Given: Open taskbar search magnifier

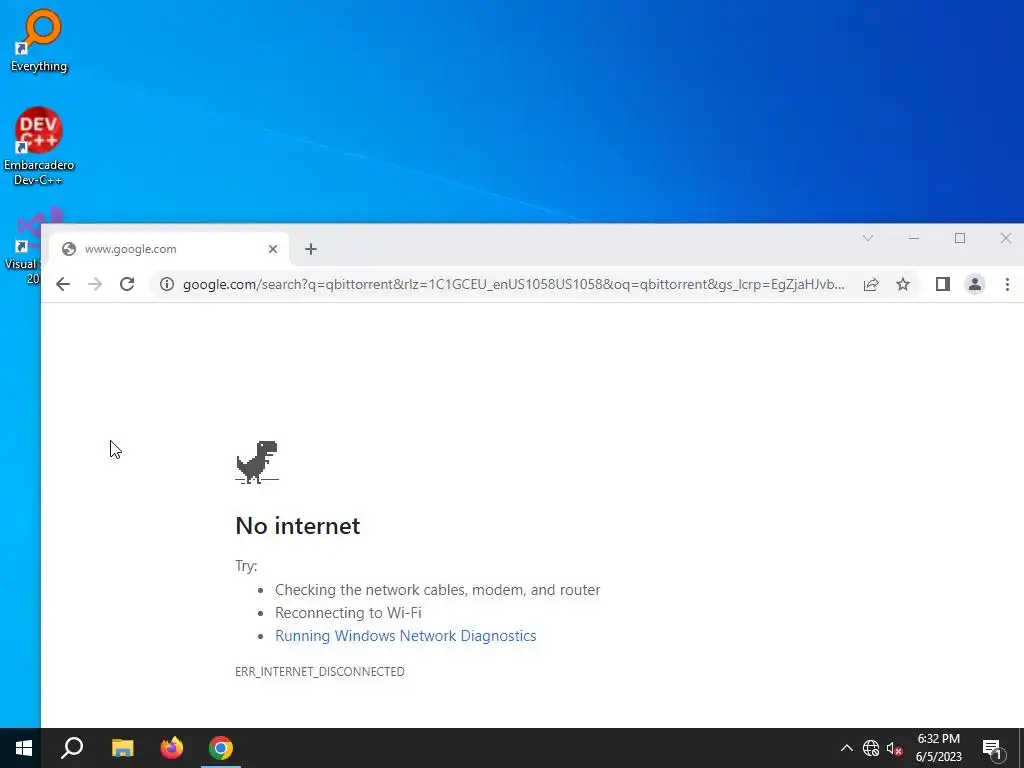Looking at the screenshot, I should click(x=72, y=748).
